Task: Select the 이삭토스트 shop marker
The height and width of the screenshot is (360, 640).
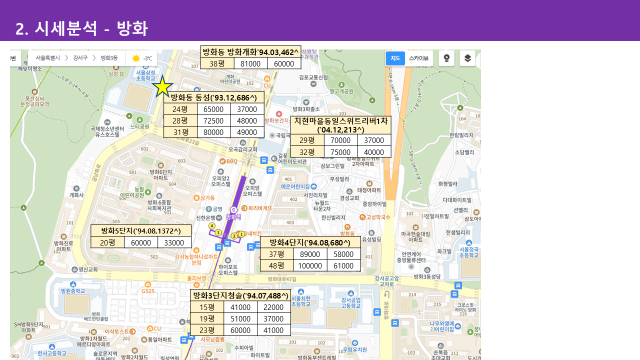Action: click(133, 331)
